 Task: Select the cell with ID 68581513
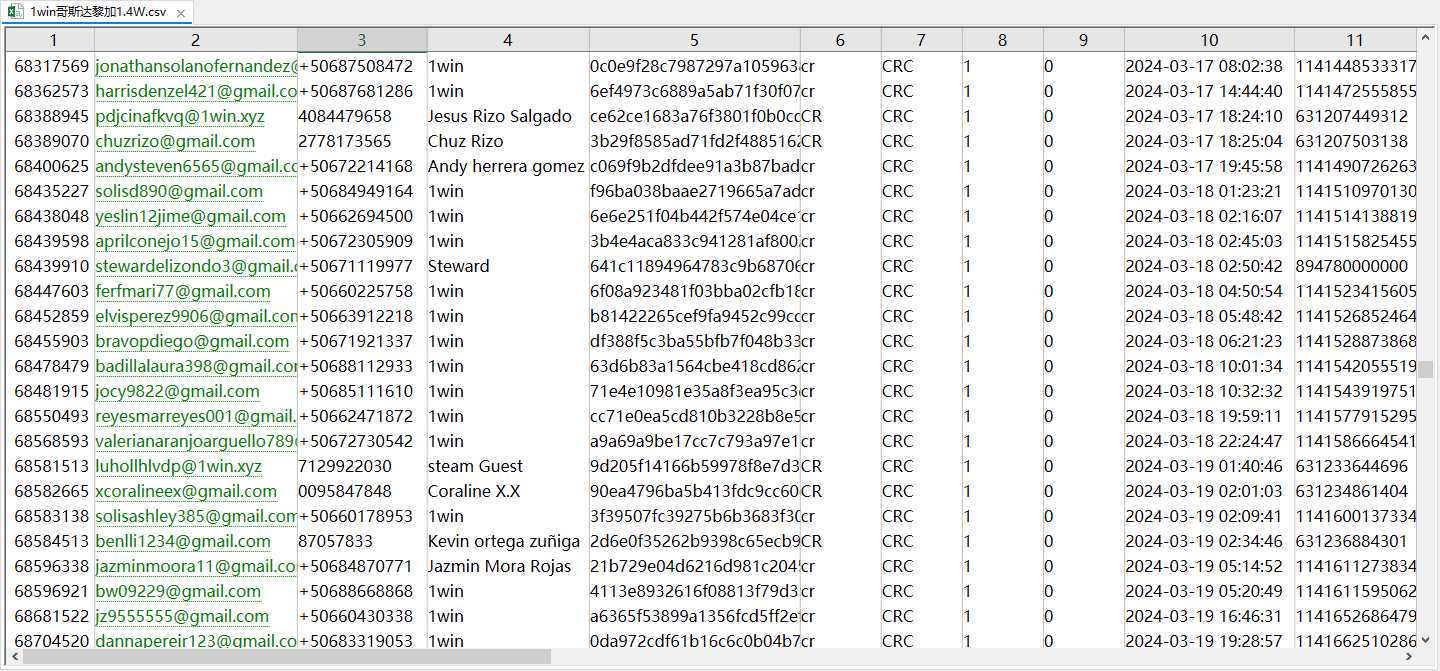coord(51,466)
